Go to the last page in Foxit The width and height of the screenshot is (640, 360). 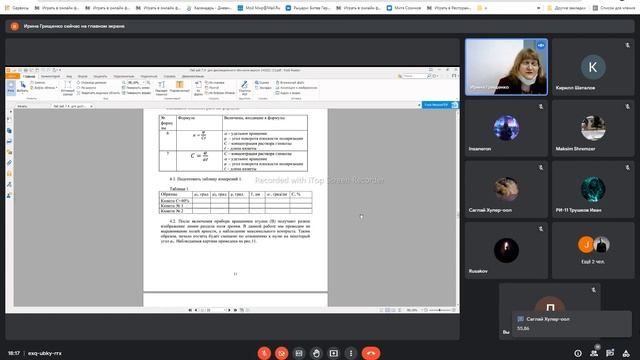click(236, 310)
